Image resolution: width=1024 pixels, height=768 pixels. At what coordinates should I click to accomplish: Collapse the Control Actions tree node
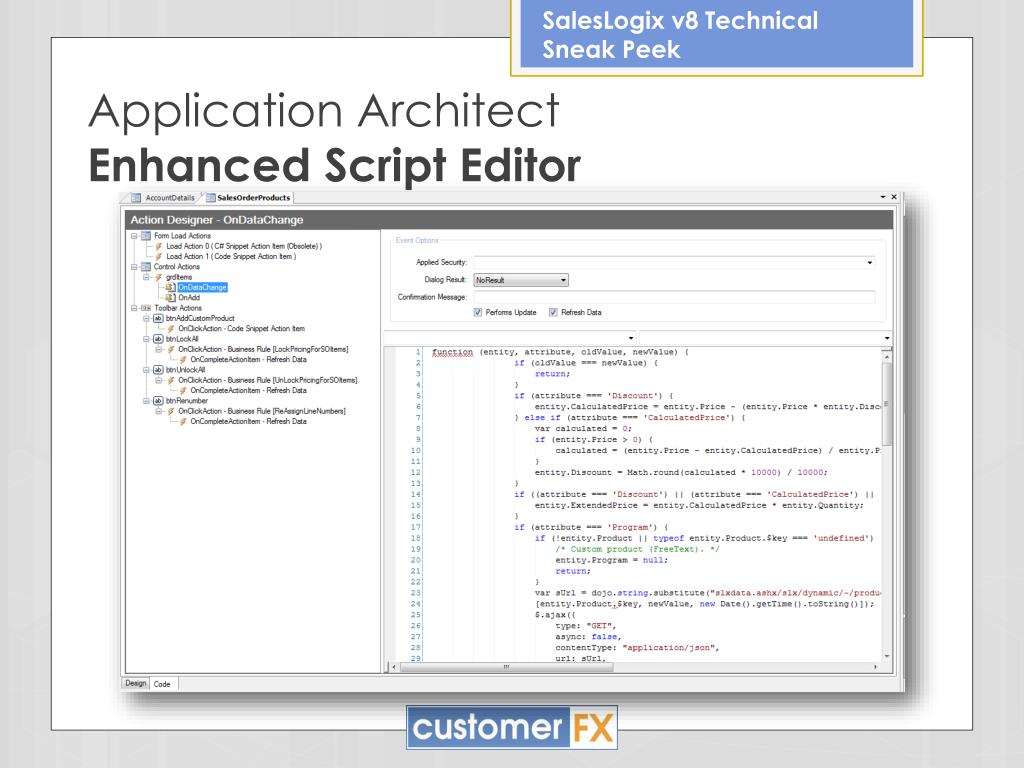click(134, 266)
